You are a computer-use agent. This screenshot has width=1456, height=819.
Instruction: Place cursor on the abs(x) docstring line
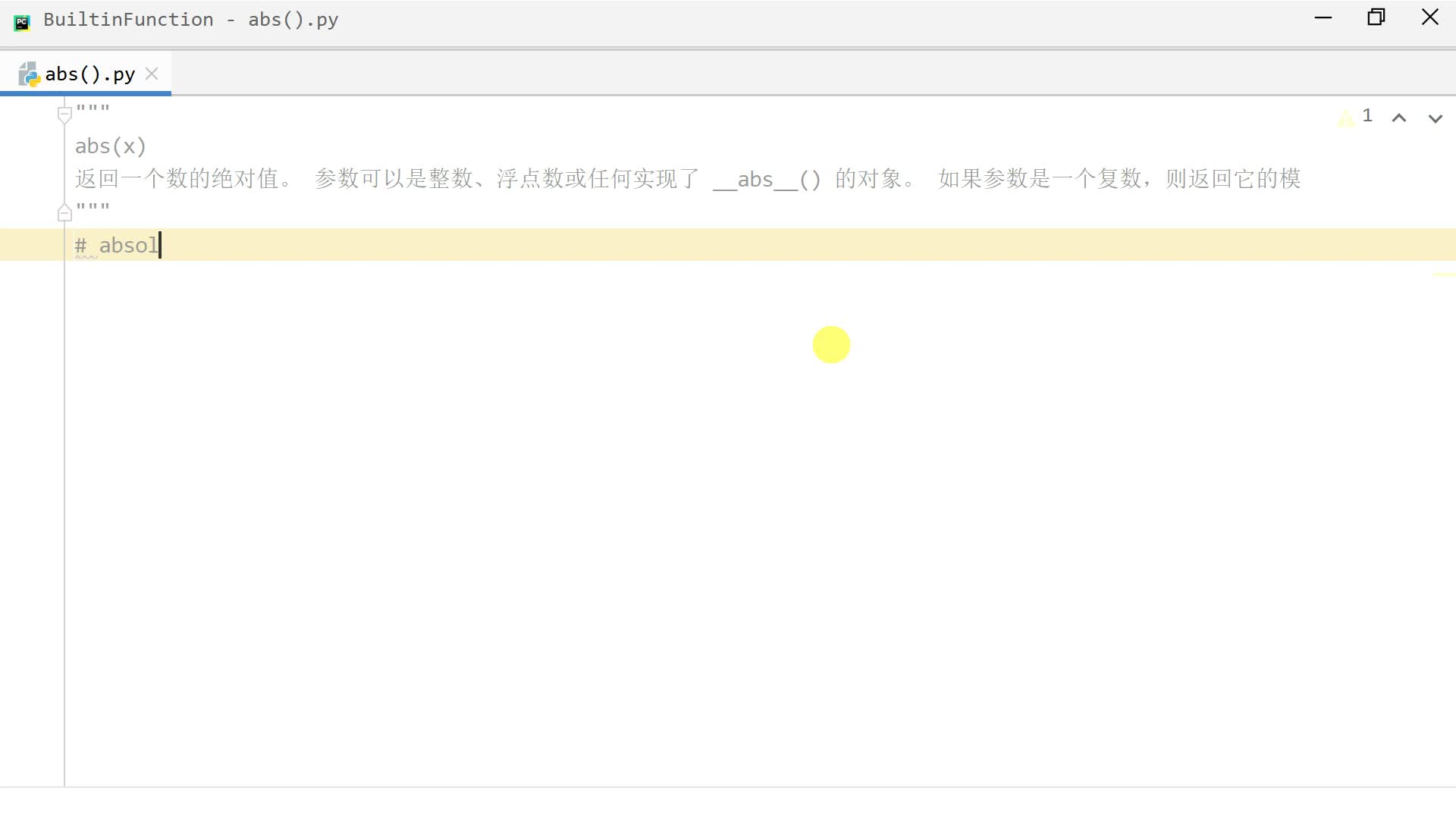(111, 146)
